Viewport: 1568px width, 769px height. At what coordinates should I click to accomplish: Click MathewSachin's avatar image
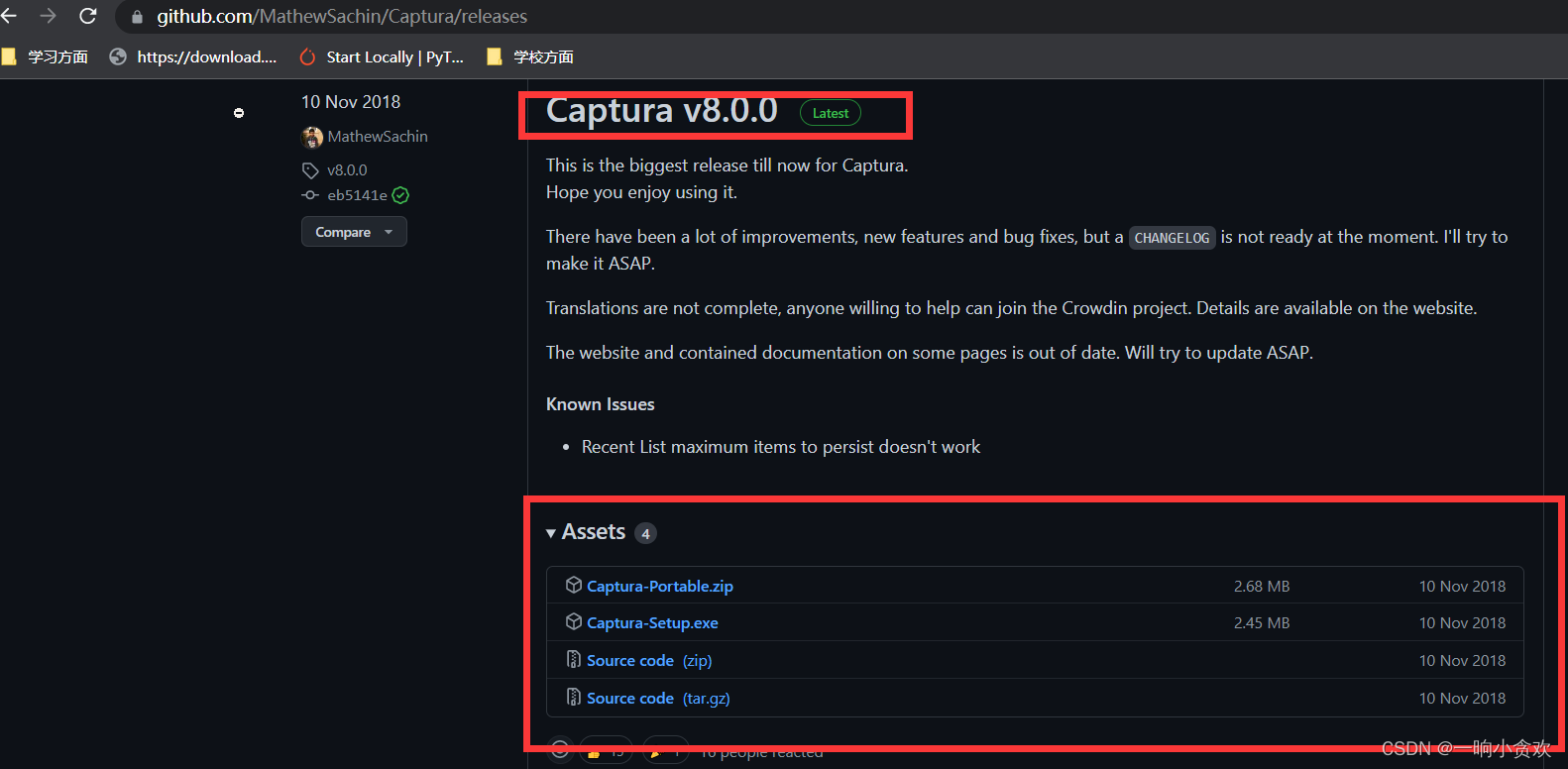click(312, 137)
